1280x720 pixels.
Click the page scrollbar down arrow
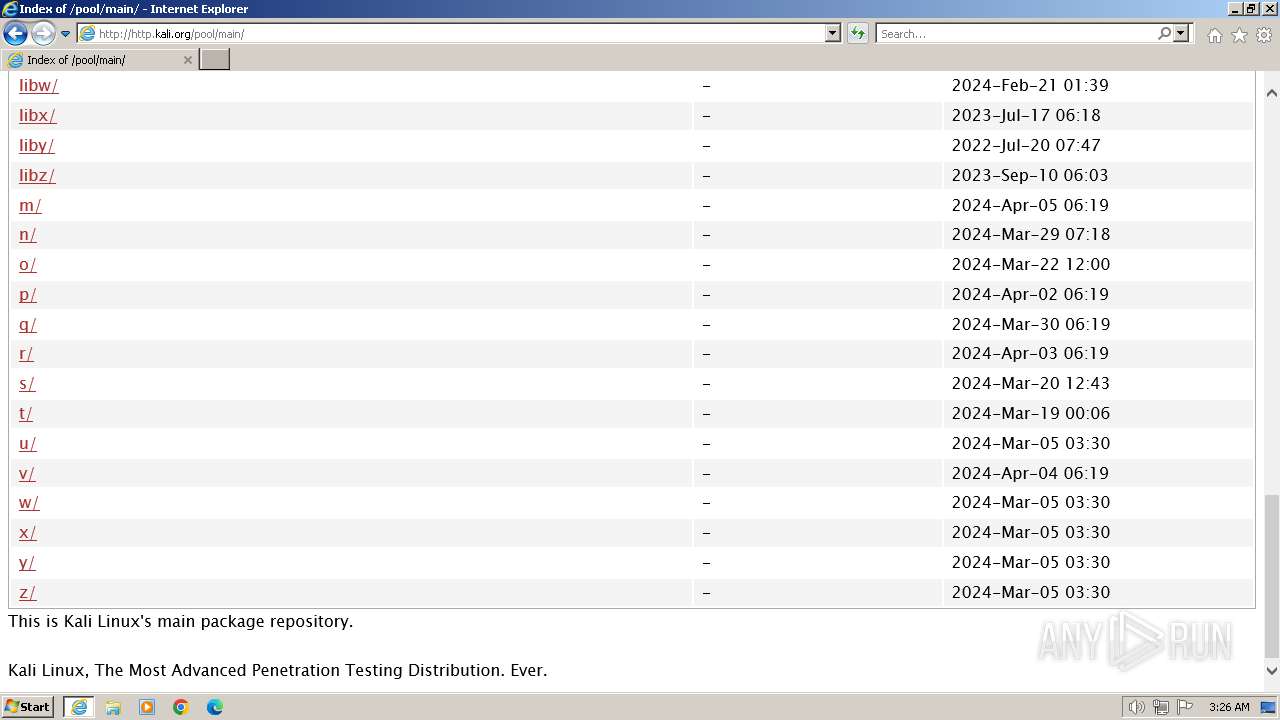pos(1272,671)
